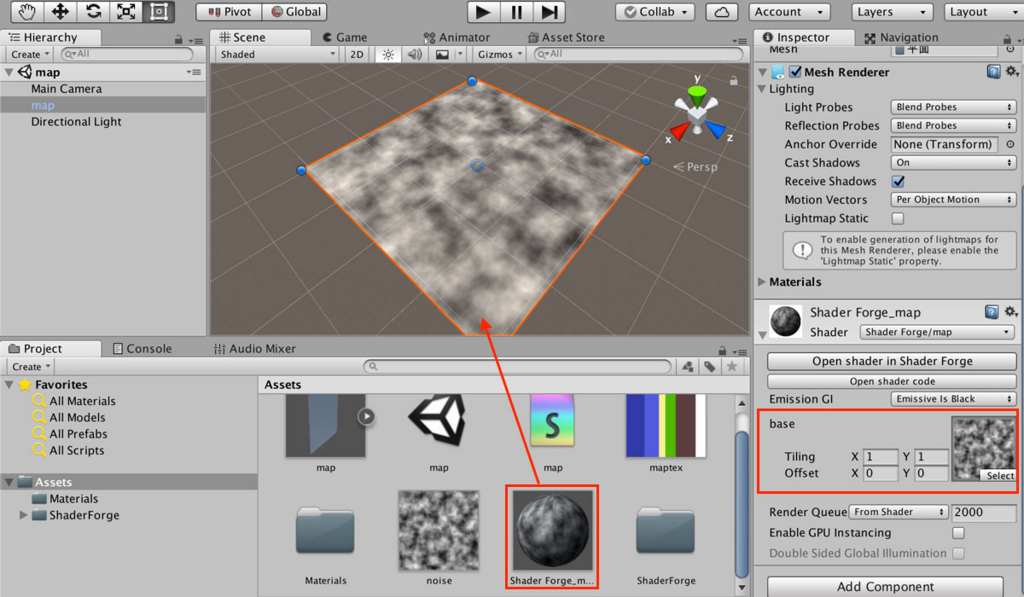The image size is (1024, 597).
Task: Expand the Materials section
Action: click(761, 282)
